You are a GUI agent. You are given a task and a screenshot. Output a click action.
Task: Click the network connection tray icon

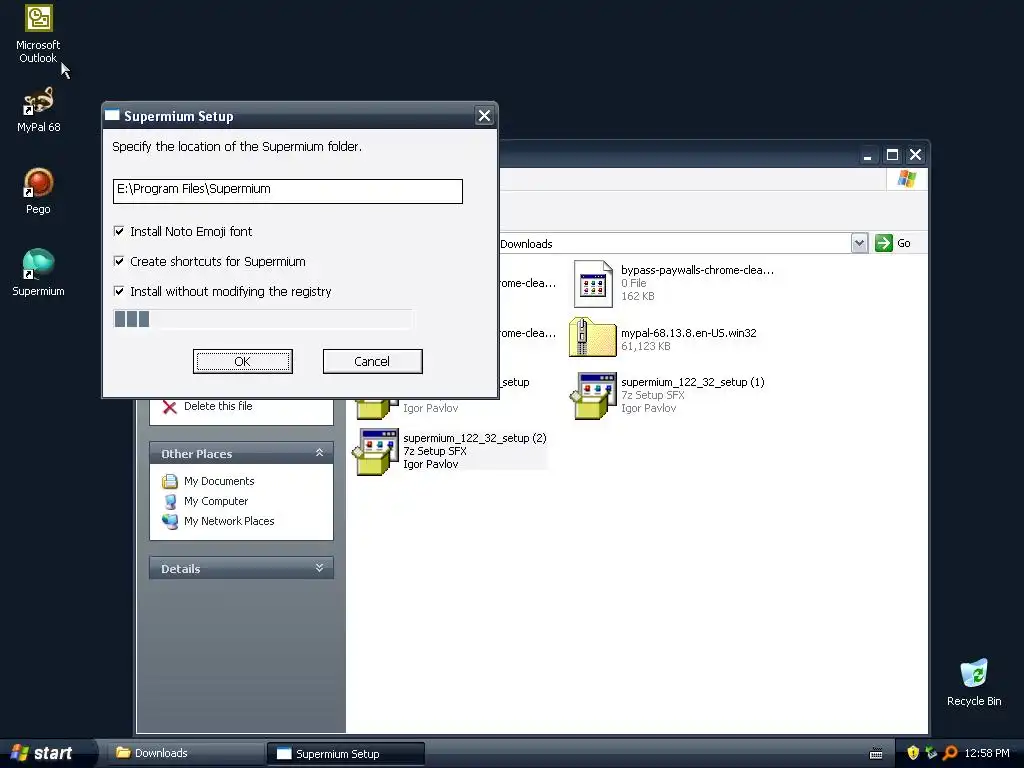(931, 753)
